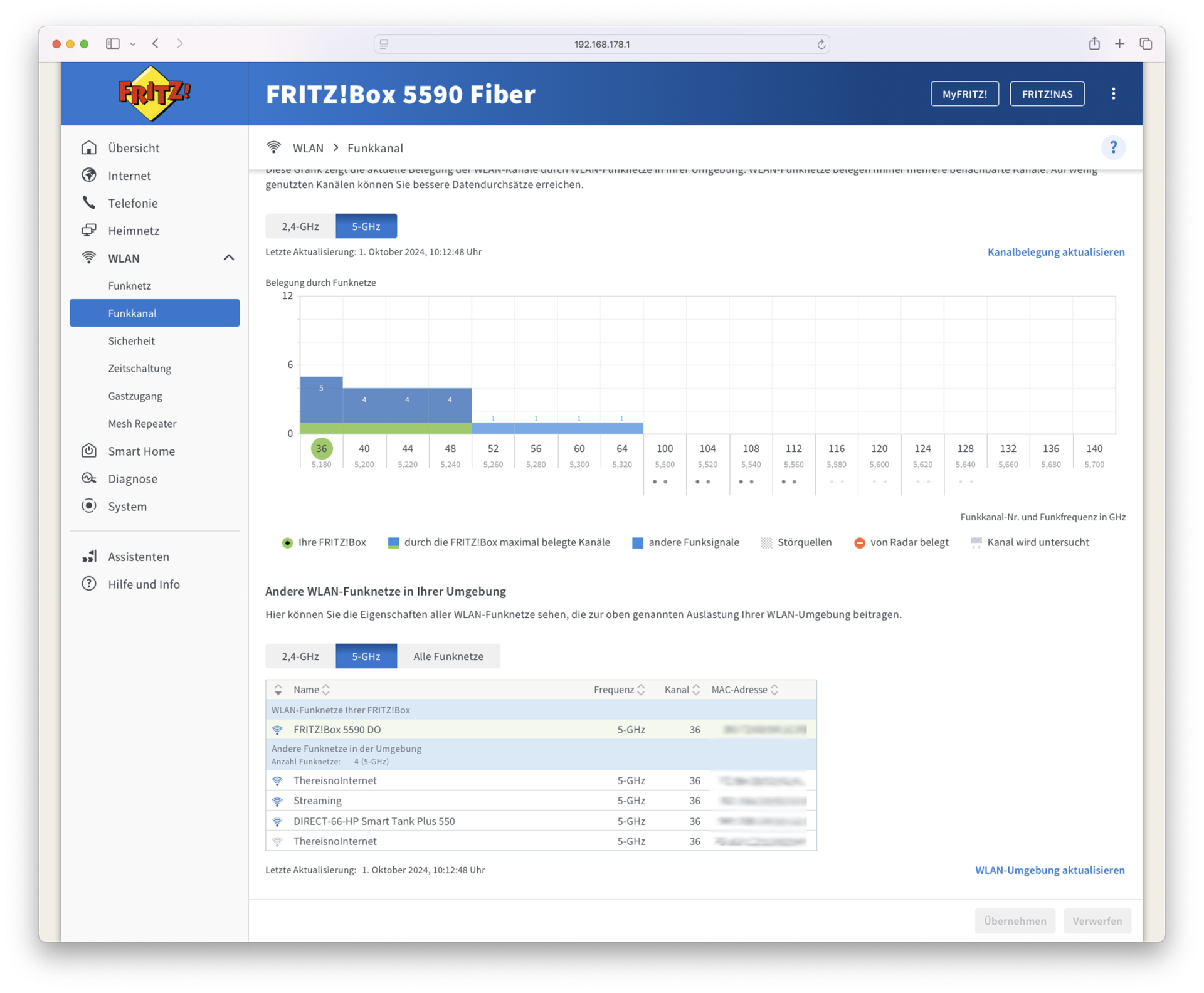This screenshot has height=993, width=1204.
Task: Click the leftmost table sort arrows
Action: [278, 690]
